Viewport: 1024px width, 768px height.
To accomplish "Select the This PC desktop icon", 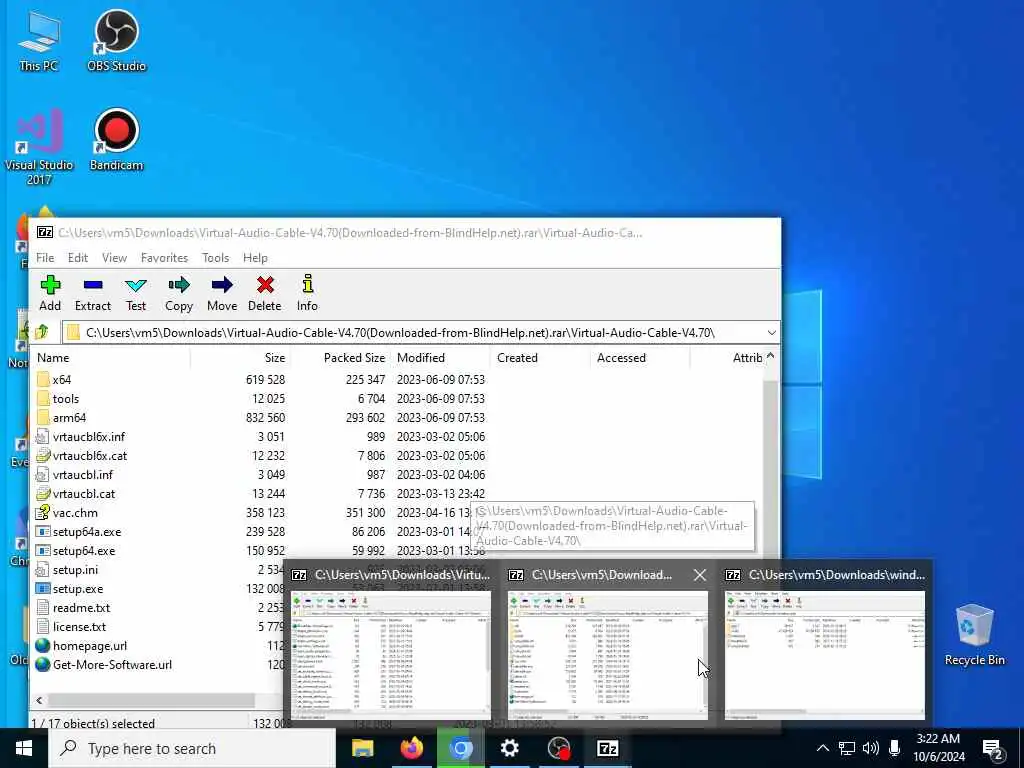I will click(39, 40).
